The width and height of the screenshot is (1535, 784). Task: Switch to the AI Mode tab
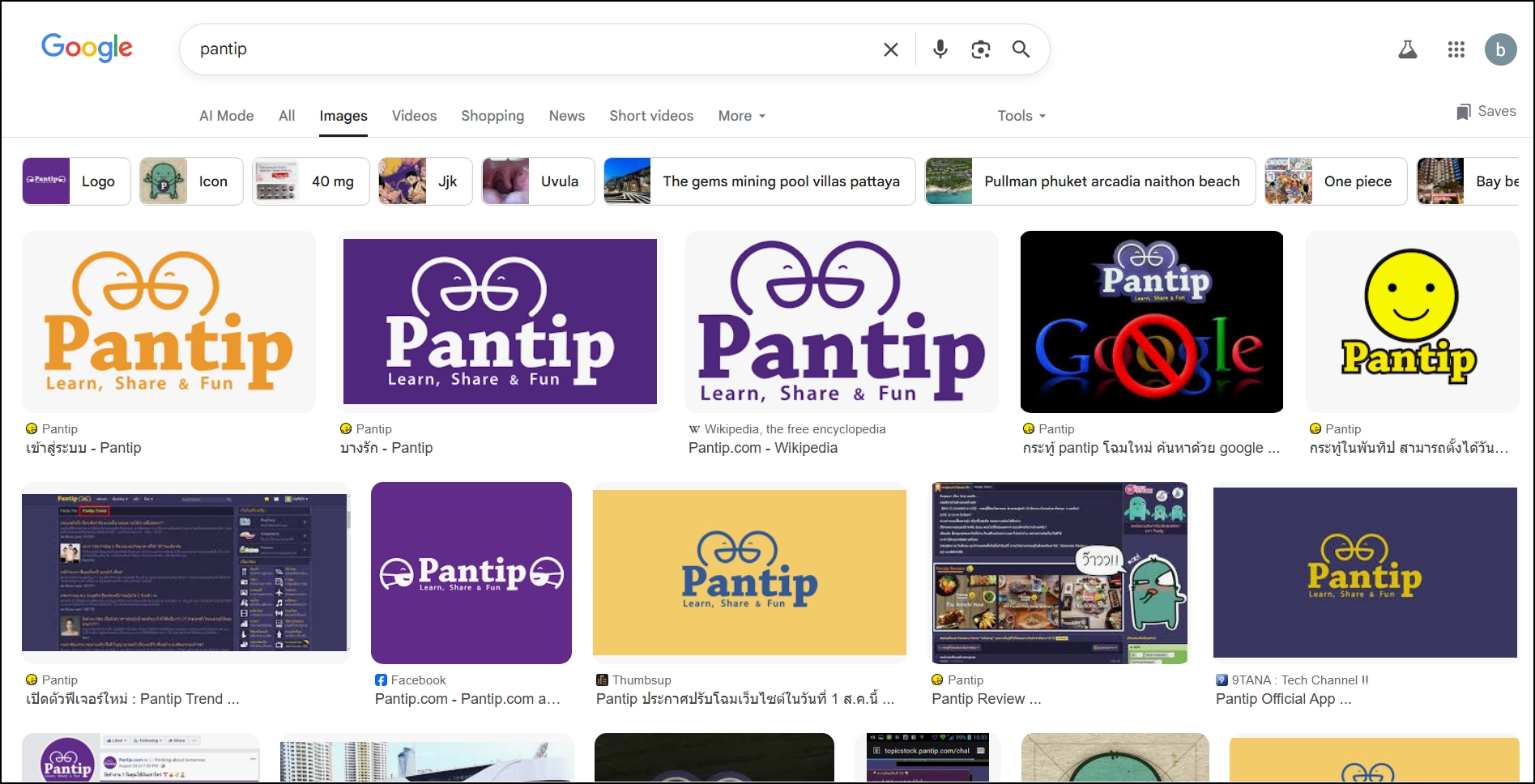(x=226, y=116)
